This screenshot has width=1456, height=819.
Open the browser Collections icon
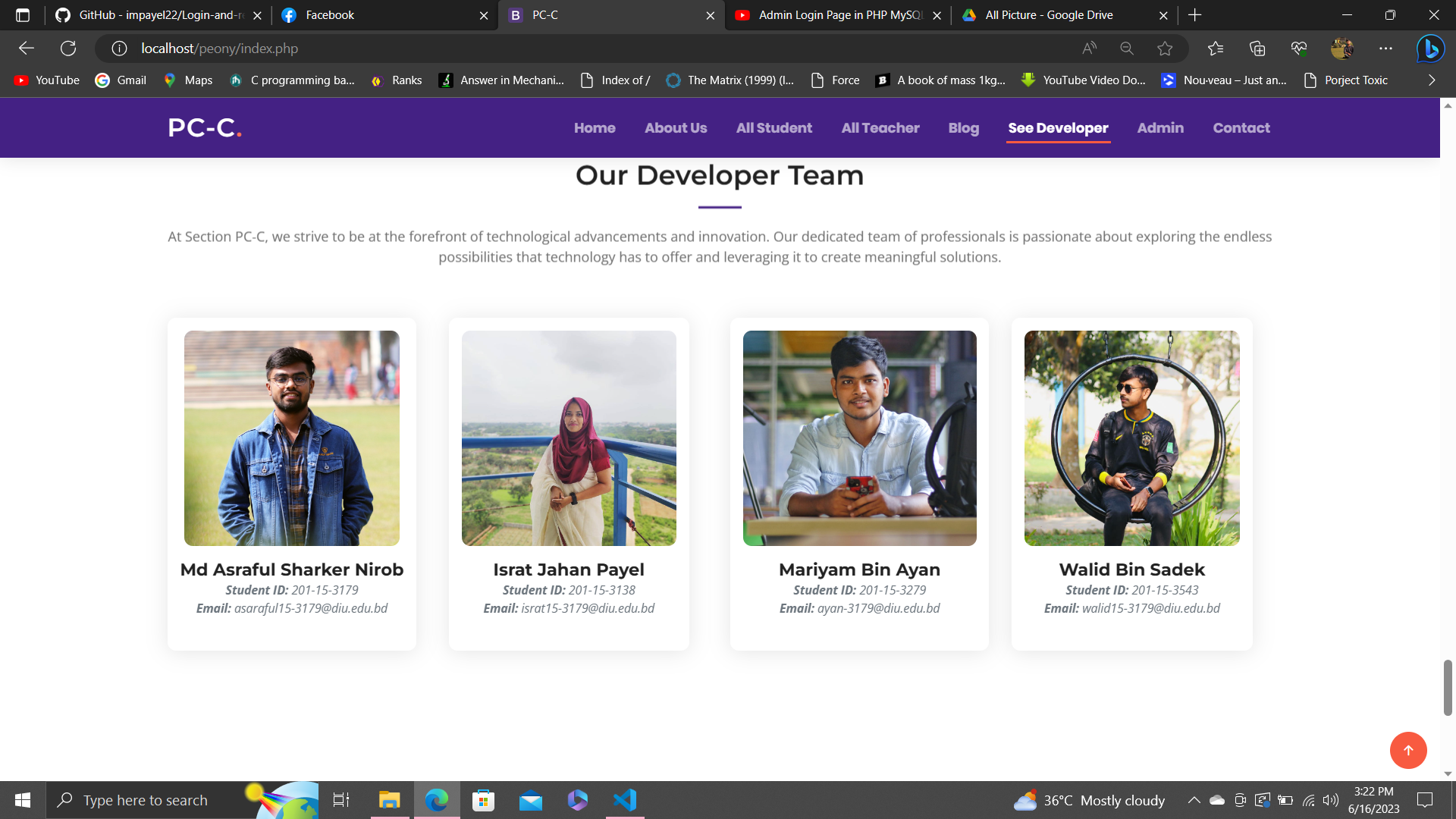click(1257, 49)
